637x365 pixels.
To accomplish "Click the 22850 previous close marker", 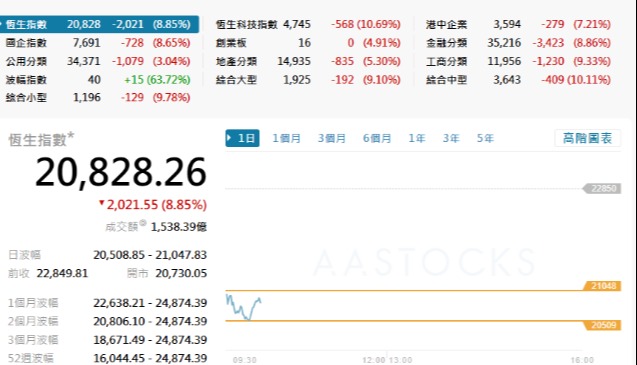I will (602, 189).
